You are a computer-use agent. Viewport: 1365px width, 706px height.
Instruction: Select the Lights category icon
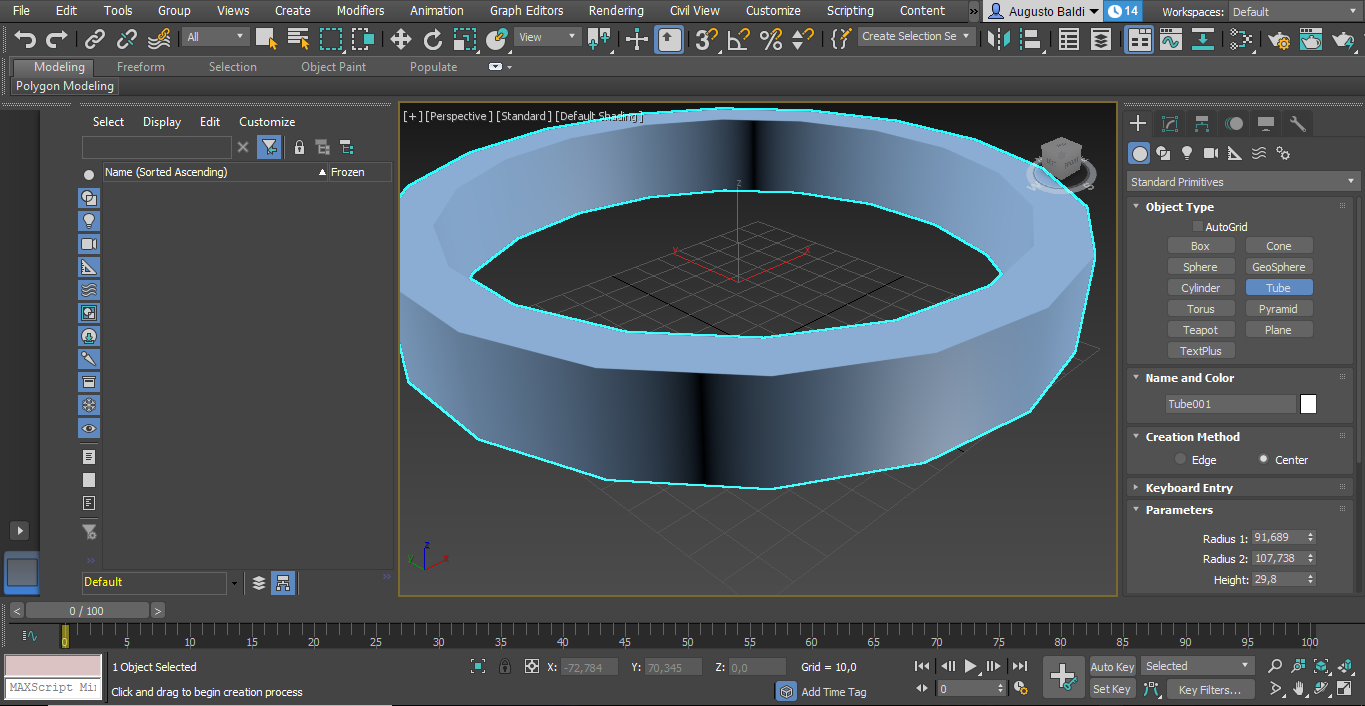click(x=1187, y=153)
